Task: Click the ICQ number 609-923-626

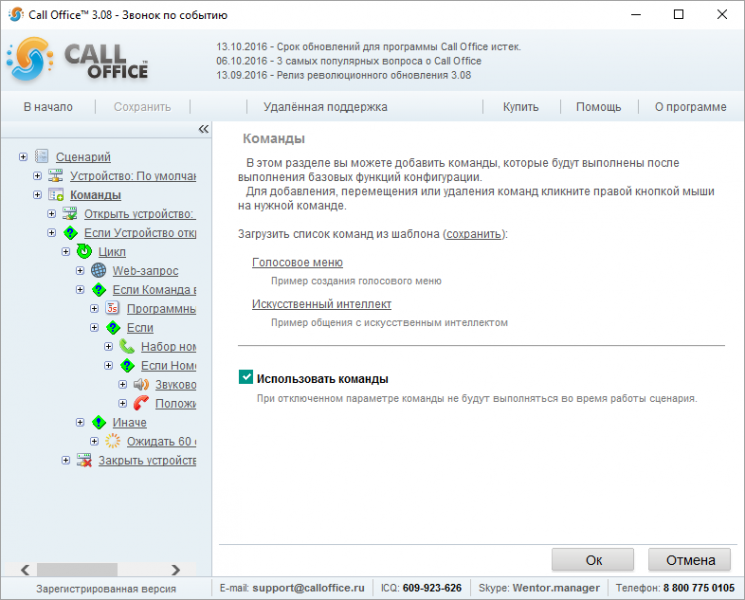Action: (x=432, y=588)
